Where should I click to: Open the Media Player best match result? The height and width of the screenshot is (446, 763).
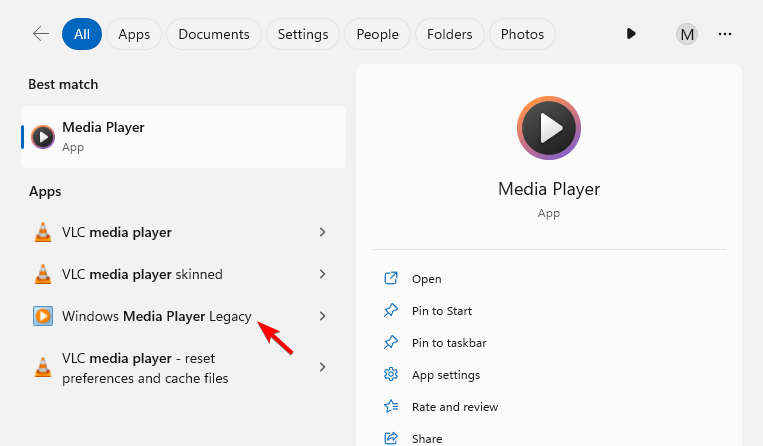coord(183,137)
